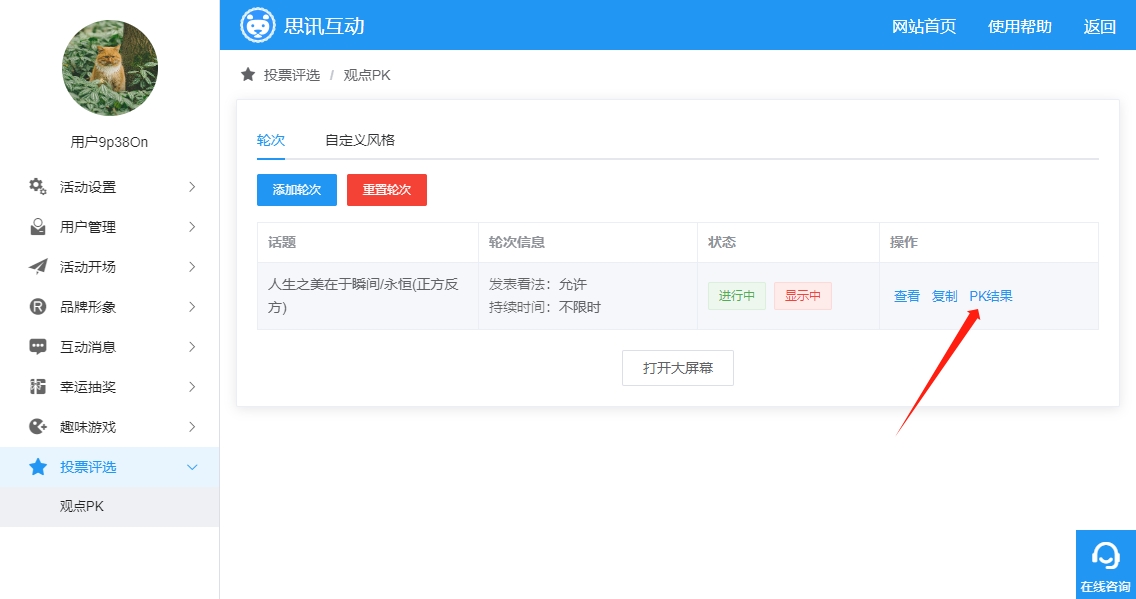
Task: Click 发表看法：允许 text
Action: (538, 283)
